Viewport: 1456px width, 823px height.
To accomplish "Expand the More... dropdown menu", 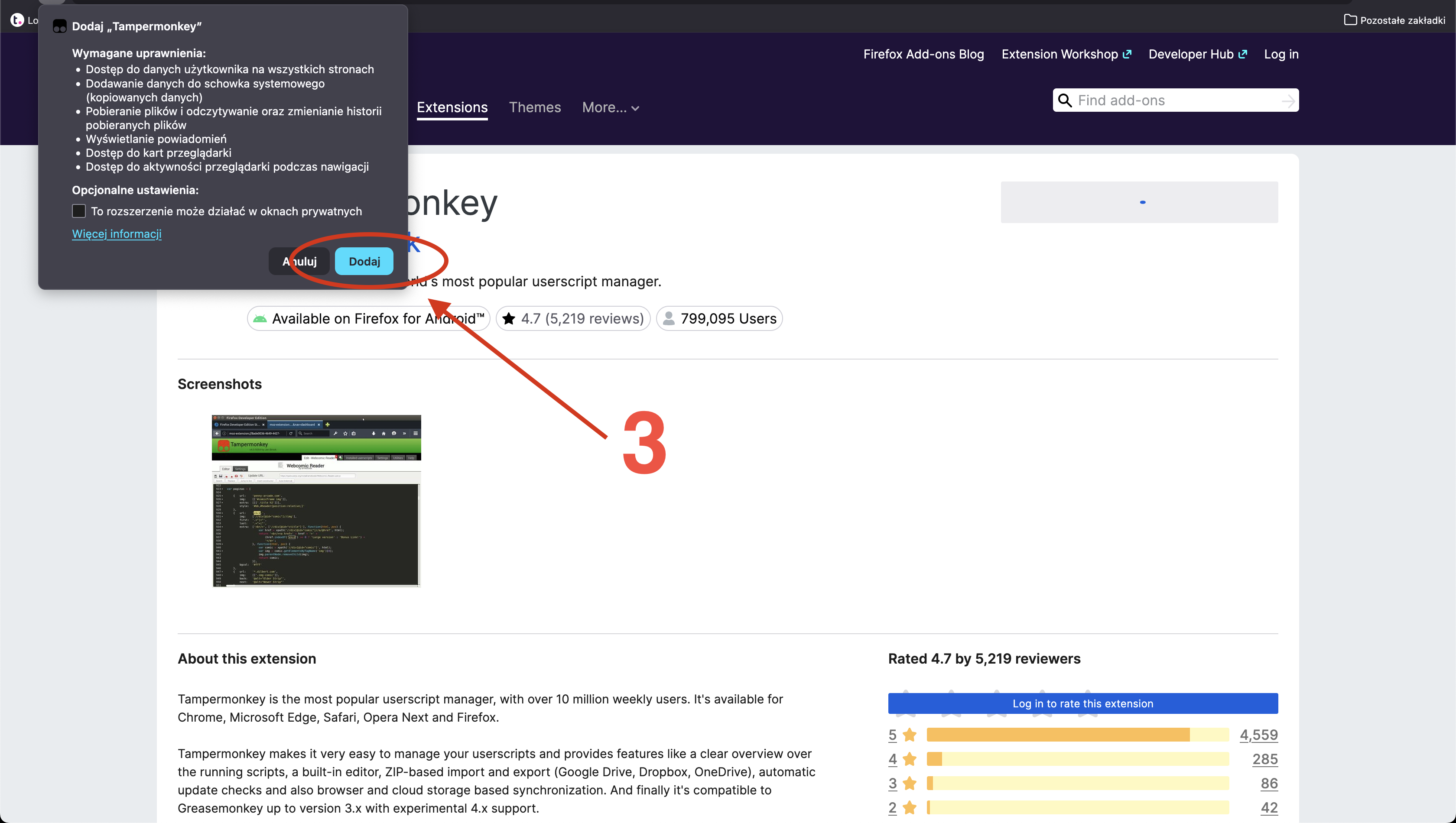I will coord(610,107).
